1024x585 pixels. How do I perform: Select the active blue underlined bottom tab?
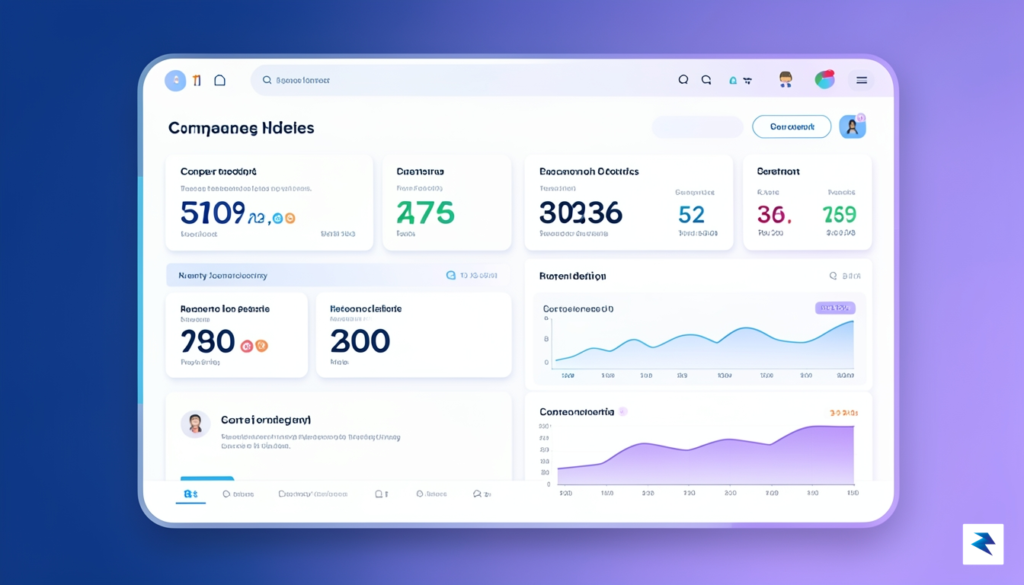coord(191,494)
